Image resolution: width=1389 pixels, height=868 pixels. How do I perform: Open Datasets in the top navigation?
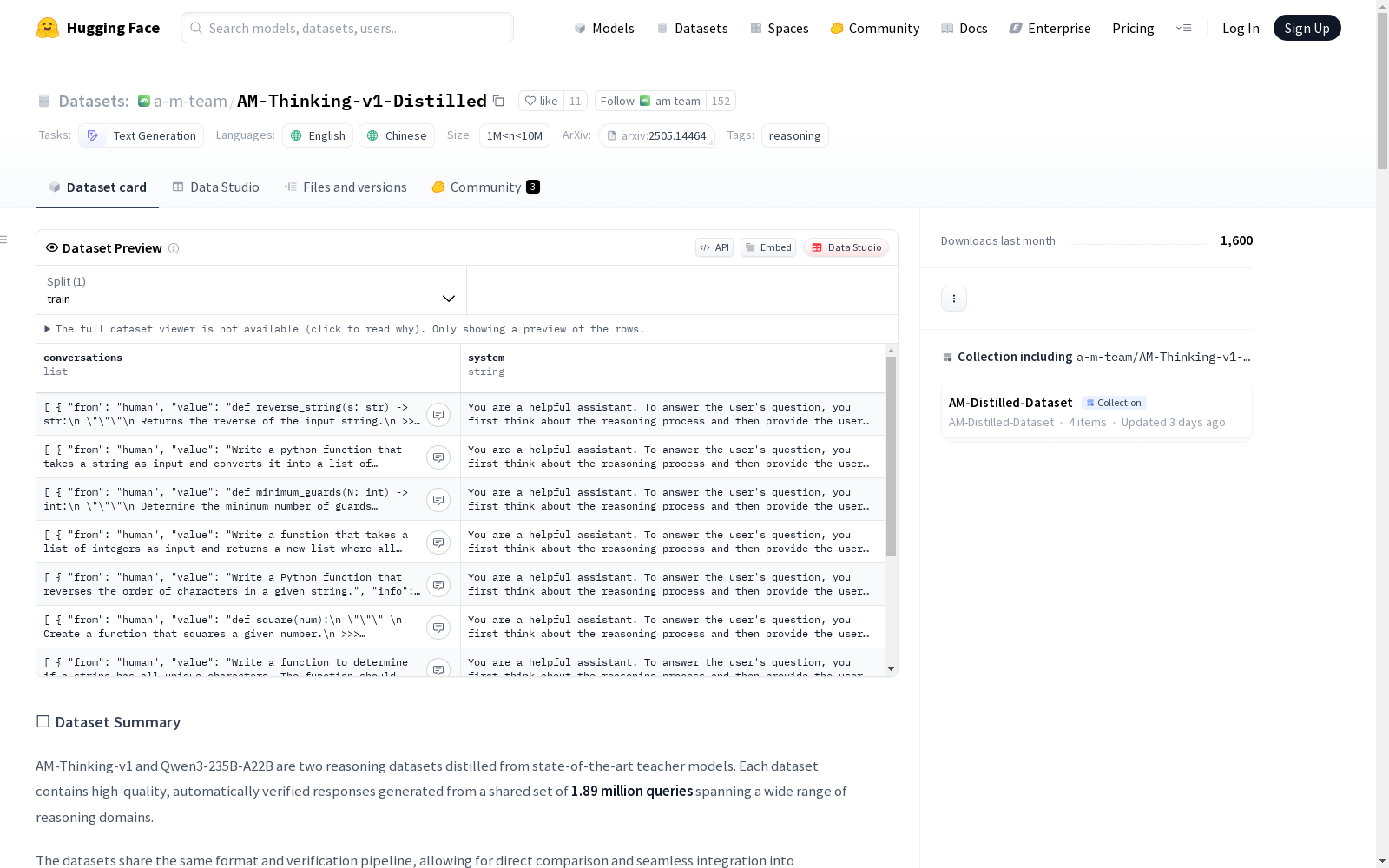pyautogui.click(x=692, y=28)
